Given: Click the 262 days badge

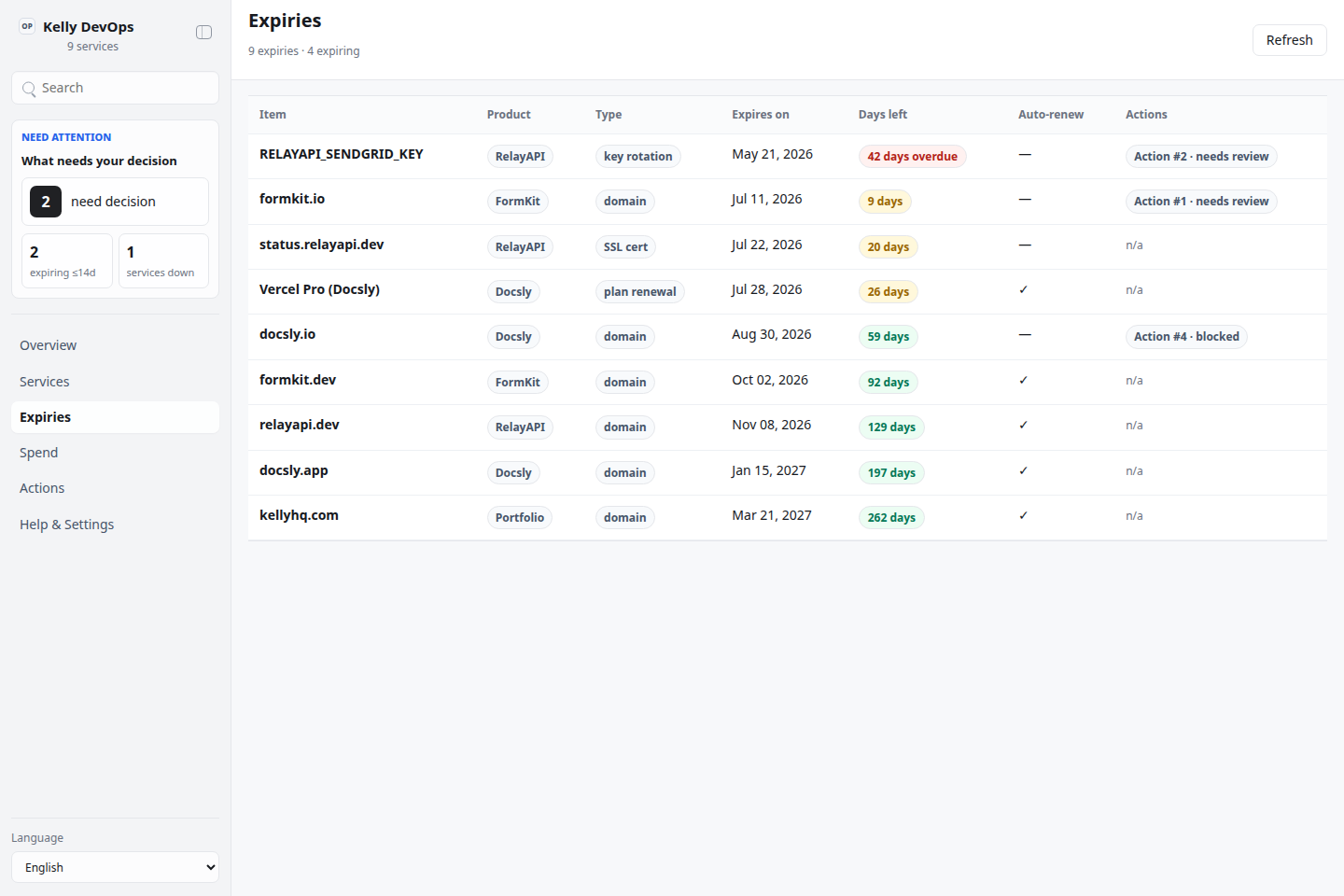Looking at the screenshot, I should 891,518.
